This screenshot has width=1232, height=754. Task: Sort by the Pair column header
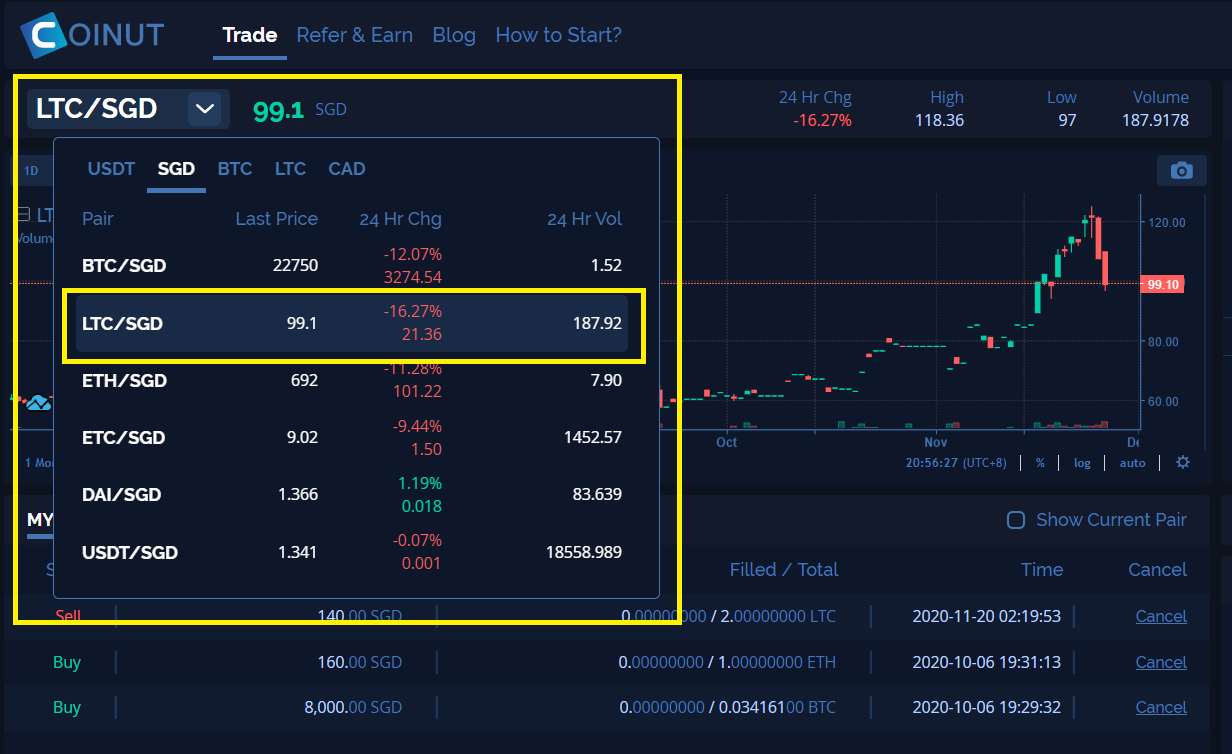(98, 219)
